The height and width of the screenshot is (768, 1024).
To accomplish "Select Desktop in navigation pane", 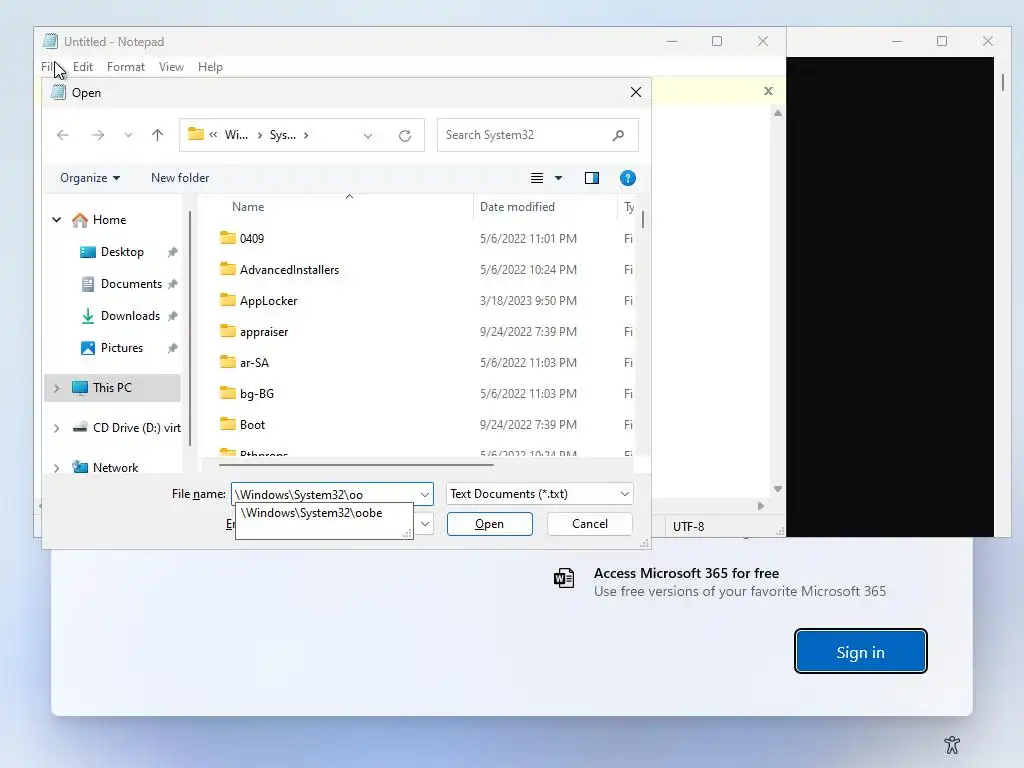I will tap(122, 252).
